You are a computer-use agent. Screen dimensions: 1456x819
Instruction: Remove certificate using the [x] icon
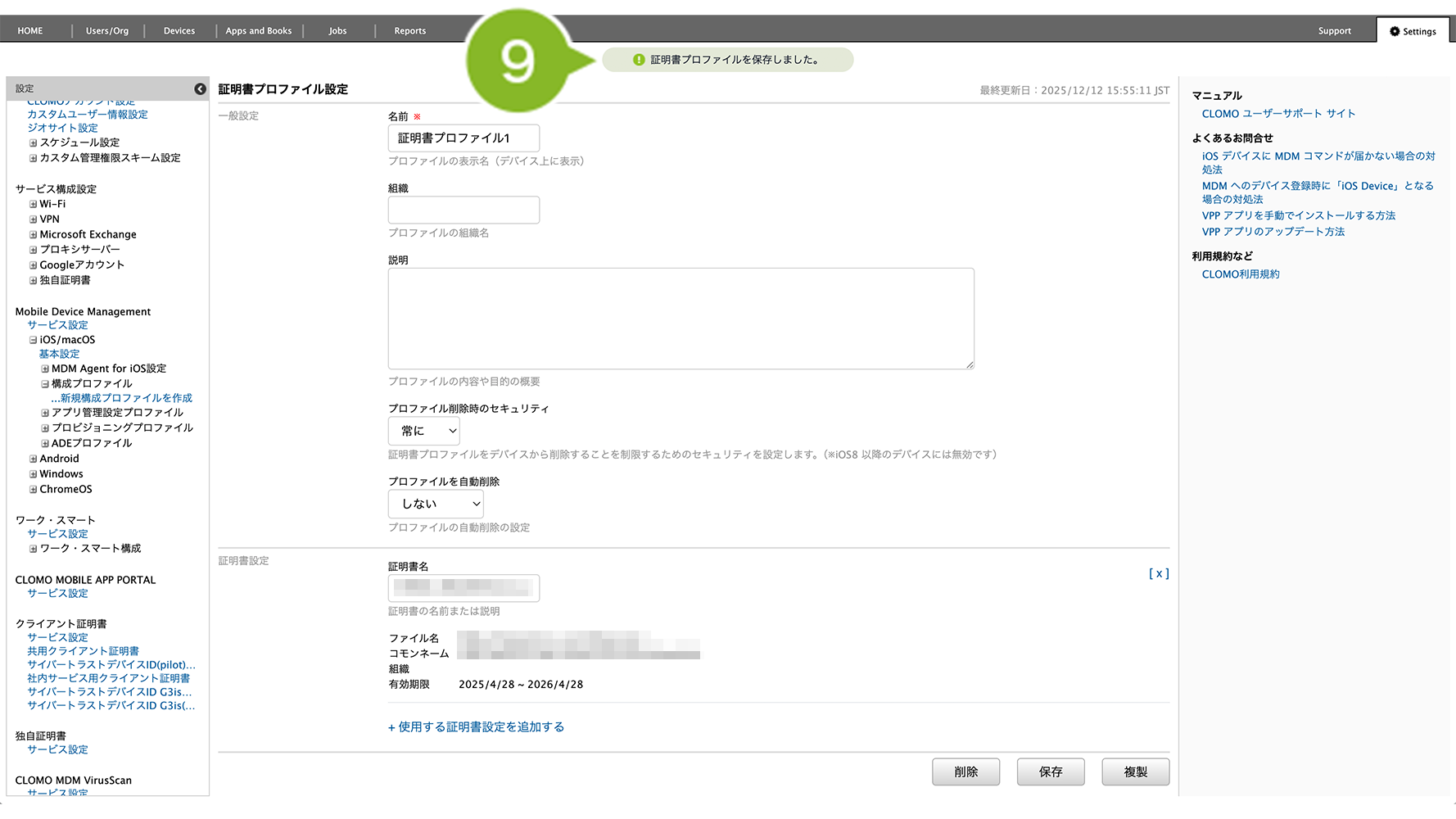point(1158,574)
